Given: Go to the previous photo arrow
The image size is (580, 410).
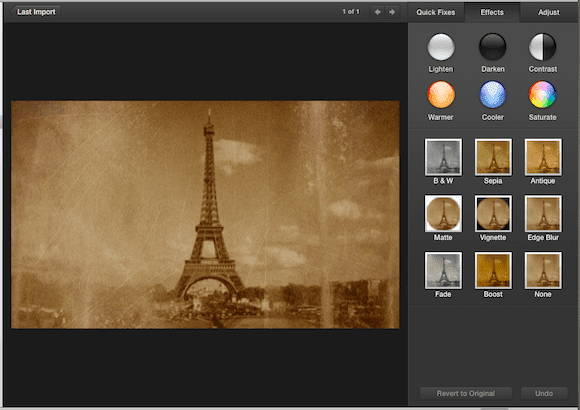Looking at the screenshot, I should [378, 12].
